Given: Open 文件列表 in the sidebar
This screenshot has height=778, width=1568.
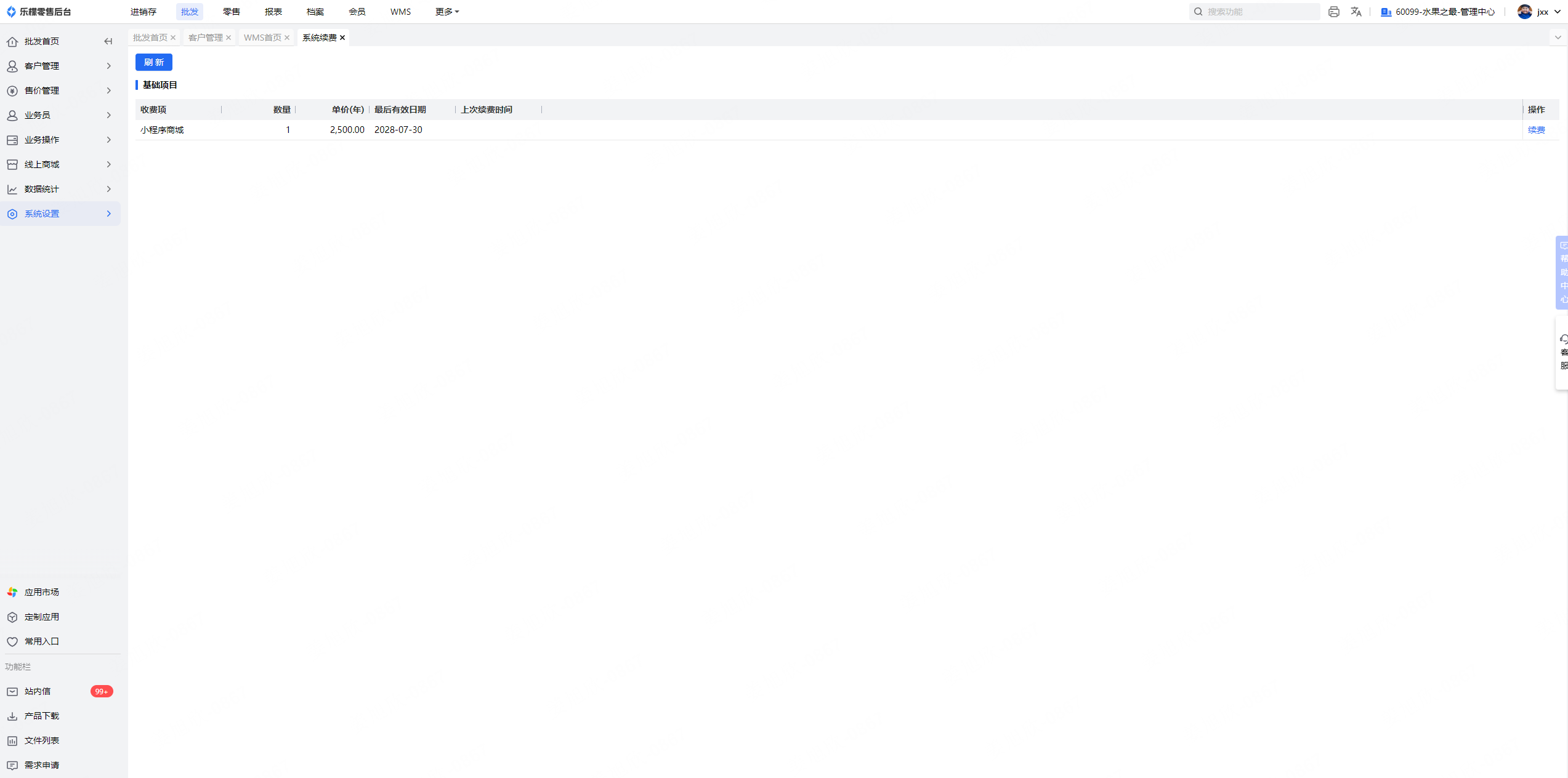Looking at the screenshot, I should (x=41, y=740).
